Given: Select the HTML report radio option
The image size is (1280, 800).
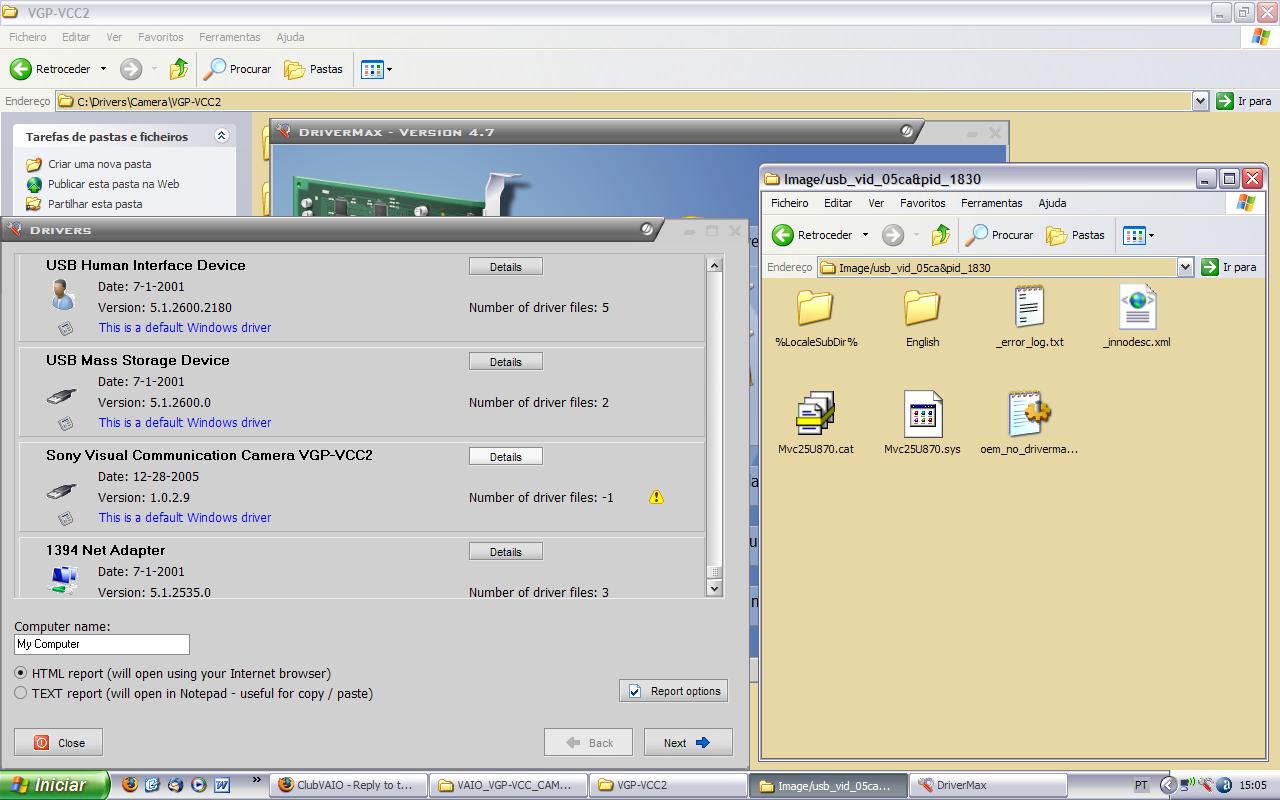Looking at the screenshot, I should [x=20, y=673].
